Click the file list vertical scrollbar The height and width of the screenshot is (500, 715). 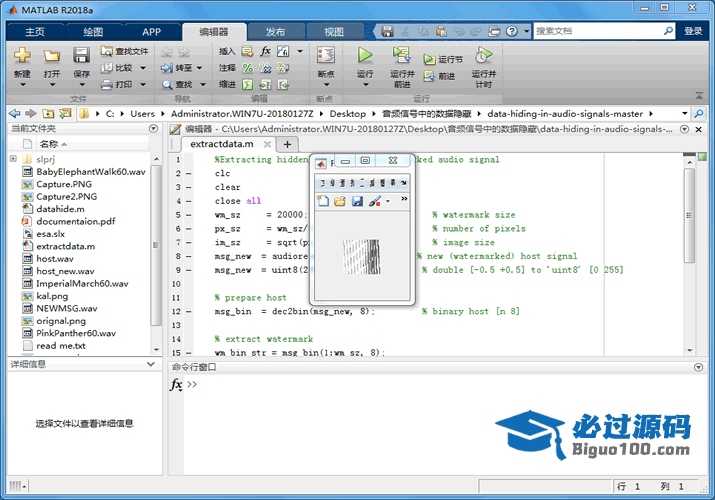156,245
